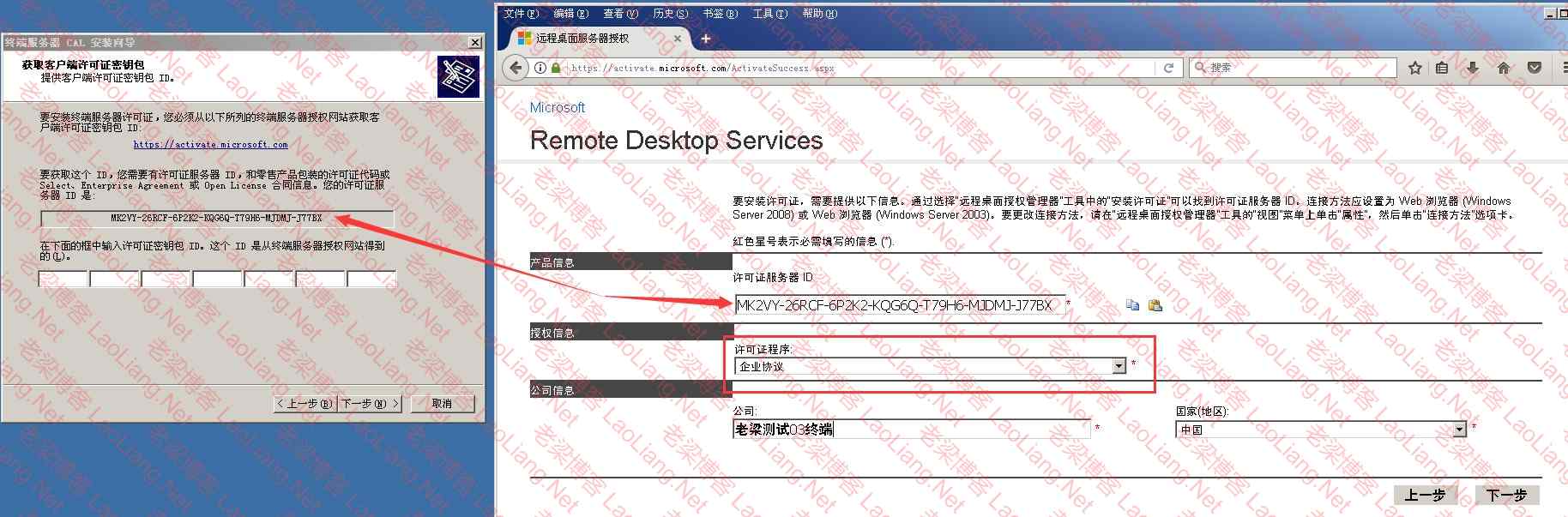The image size is (1568, 517).
Task: Open the 文件 menu in browser
Action: tap(521, 13)
